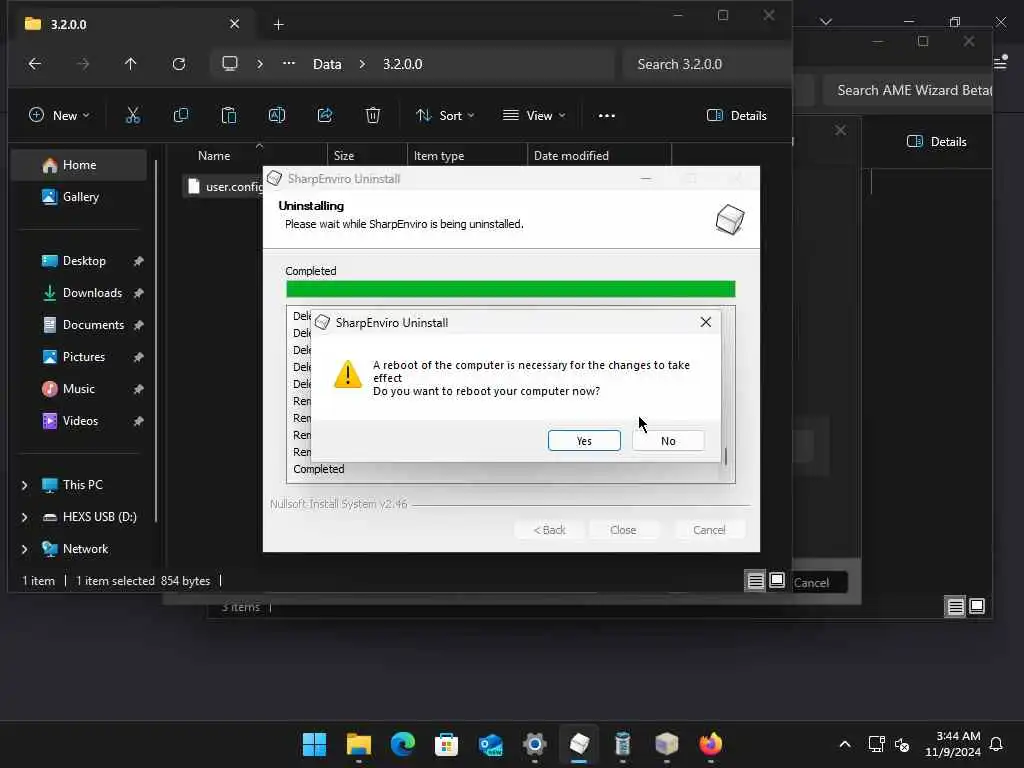This screenshot has height=768, width=1024.
Task: Click the Search AME Wizard Beta field
Action: (x=910, y=90)
